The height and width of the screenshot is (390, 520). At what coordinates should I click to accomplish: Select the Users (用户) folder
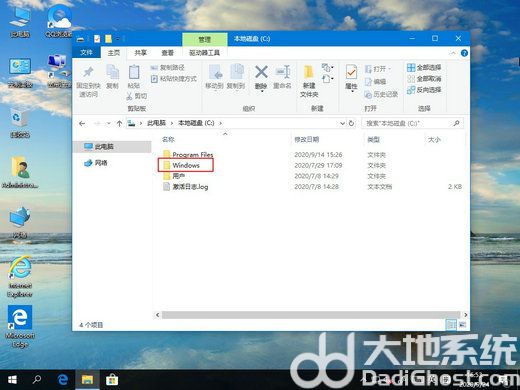pos(174,176)
